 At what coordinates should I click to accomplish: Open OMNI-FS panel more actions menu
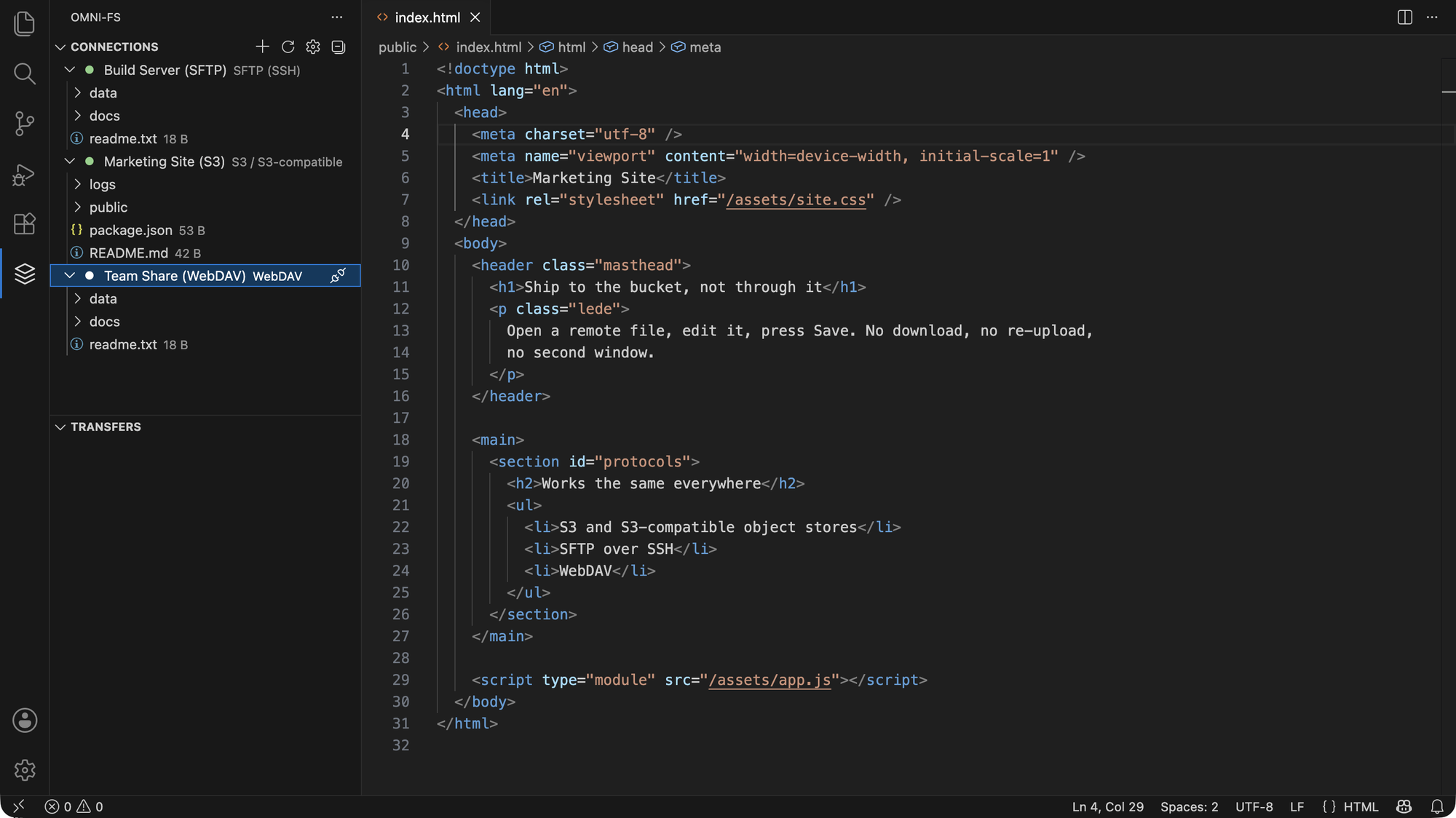pos(336,17)
